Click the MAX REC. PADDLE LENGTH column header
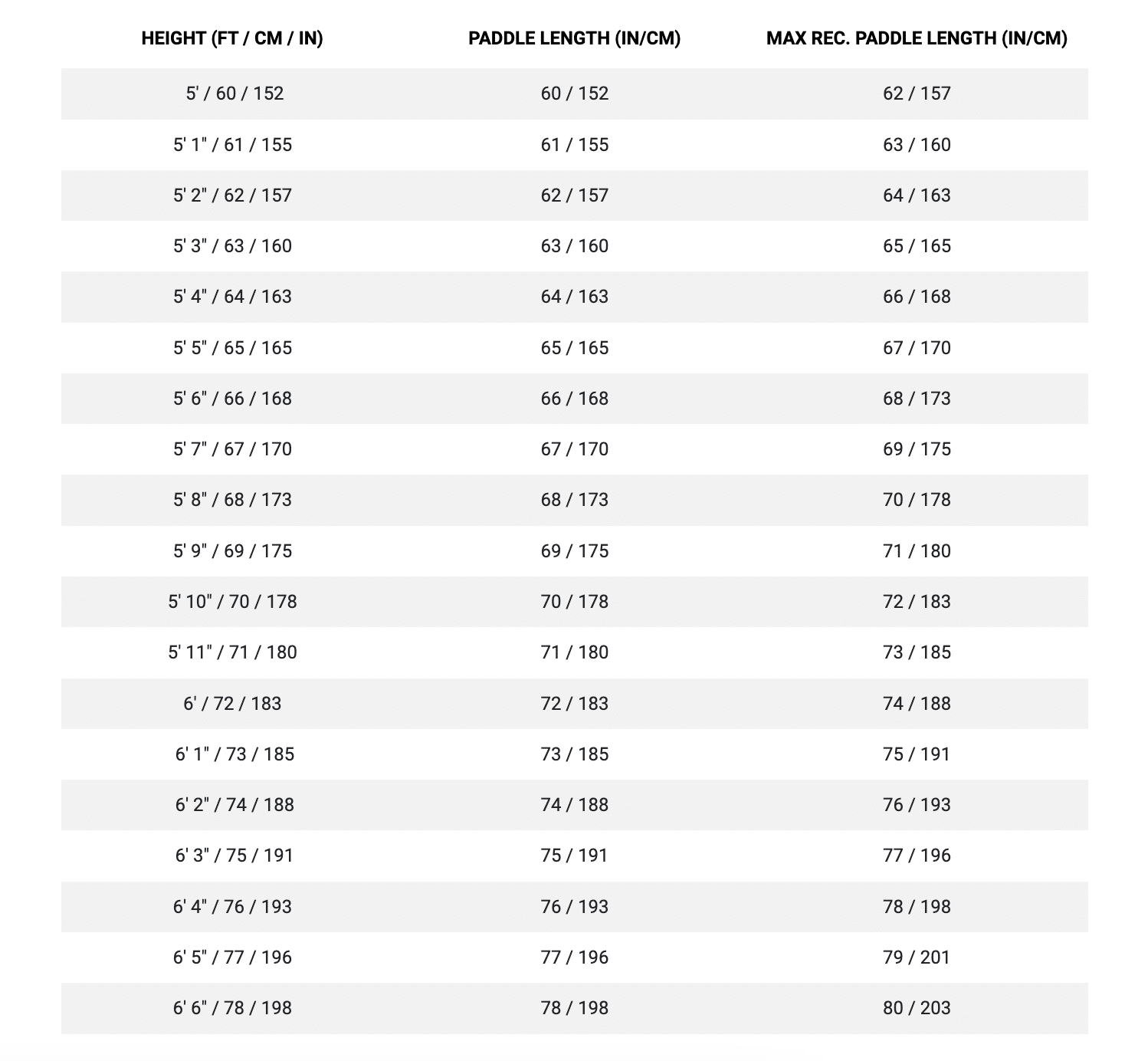Image resolution: width=1148 pixels, height=1061 pixels. [917, 38]
